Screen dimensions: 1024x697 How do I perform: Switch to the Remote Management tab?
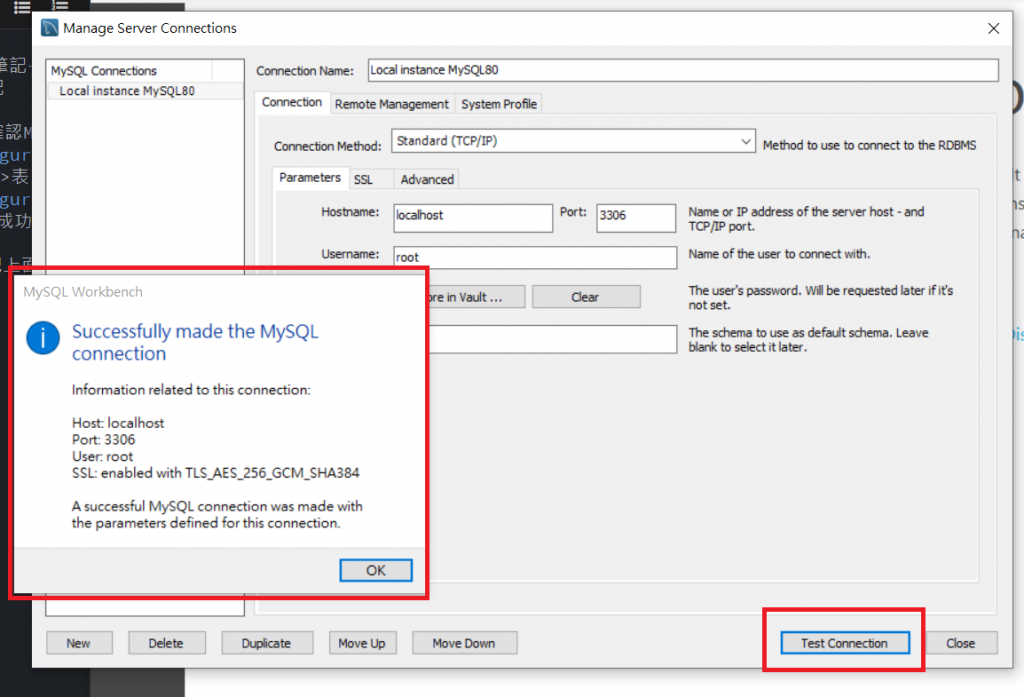pyautogui.click(x=392, y=104)
